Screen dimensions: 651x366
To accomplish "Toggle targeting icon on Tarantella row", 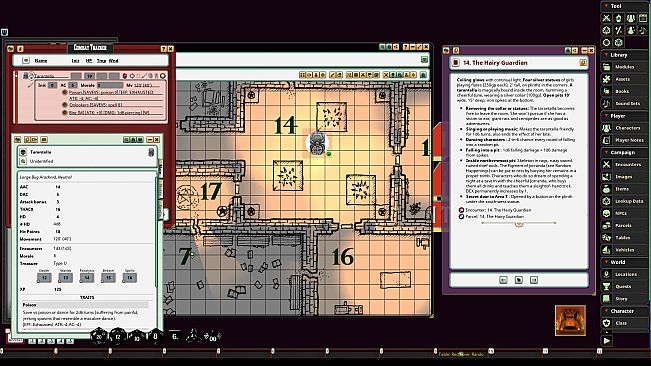I will coord(132,76).
